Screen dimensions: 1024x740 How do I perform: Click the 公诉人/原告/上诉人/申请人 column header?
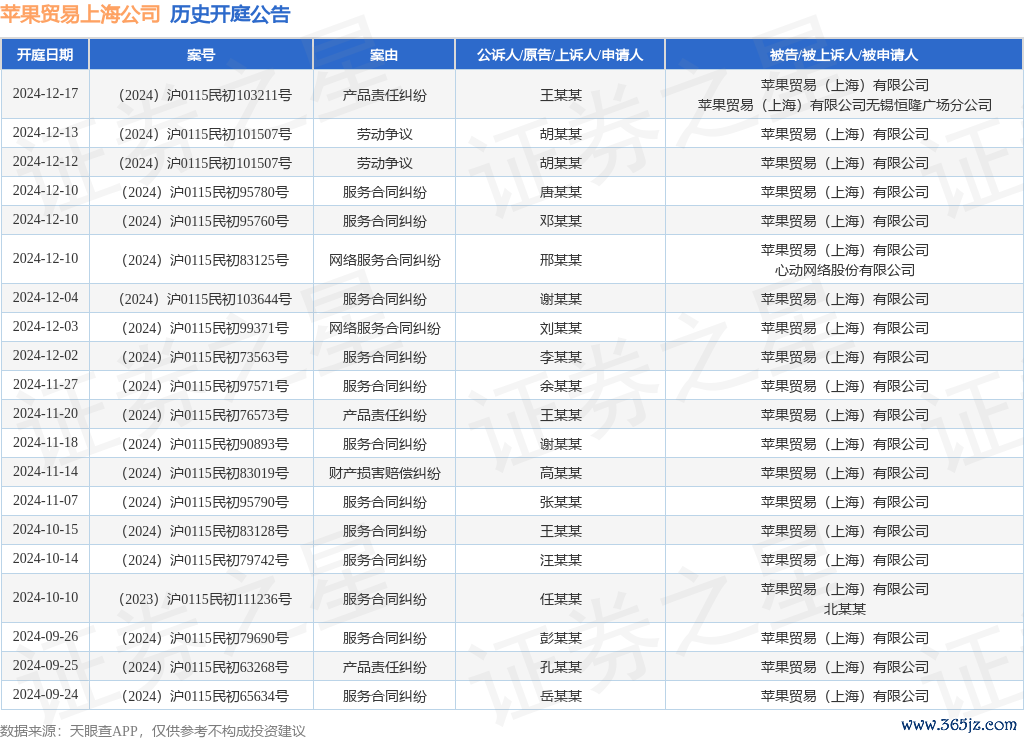(560, 55)
